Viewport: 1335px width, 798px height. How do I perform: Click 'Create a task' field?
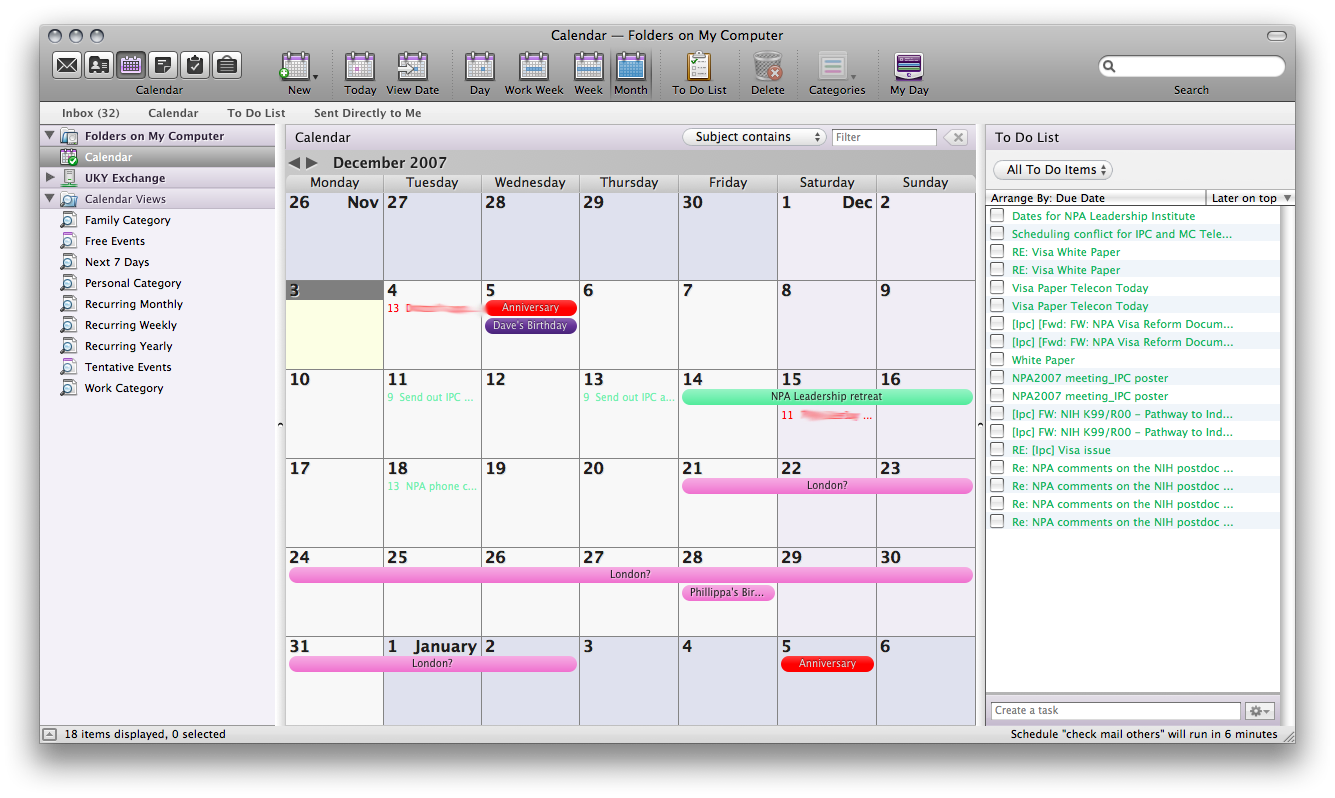tap(1116, 711)
